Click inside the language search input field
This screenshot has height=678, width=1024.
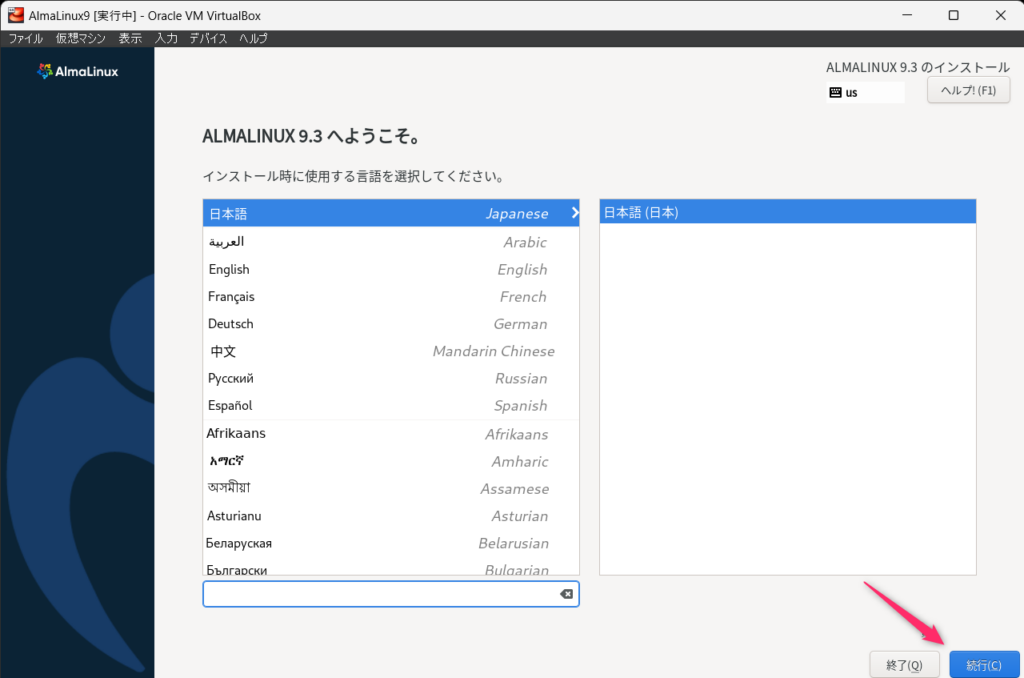[x=380, y=594]
